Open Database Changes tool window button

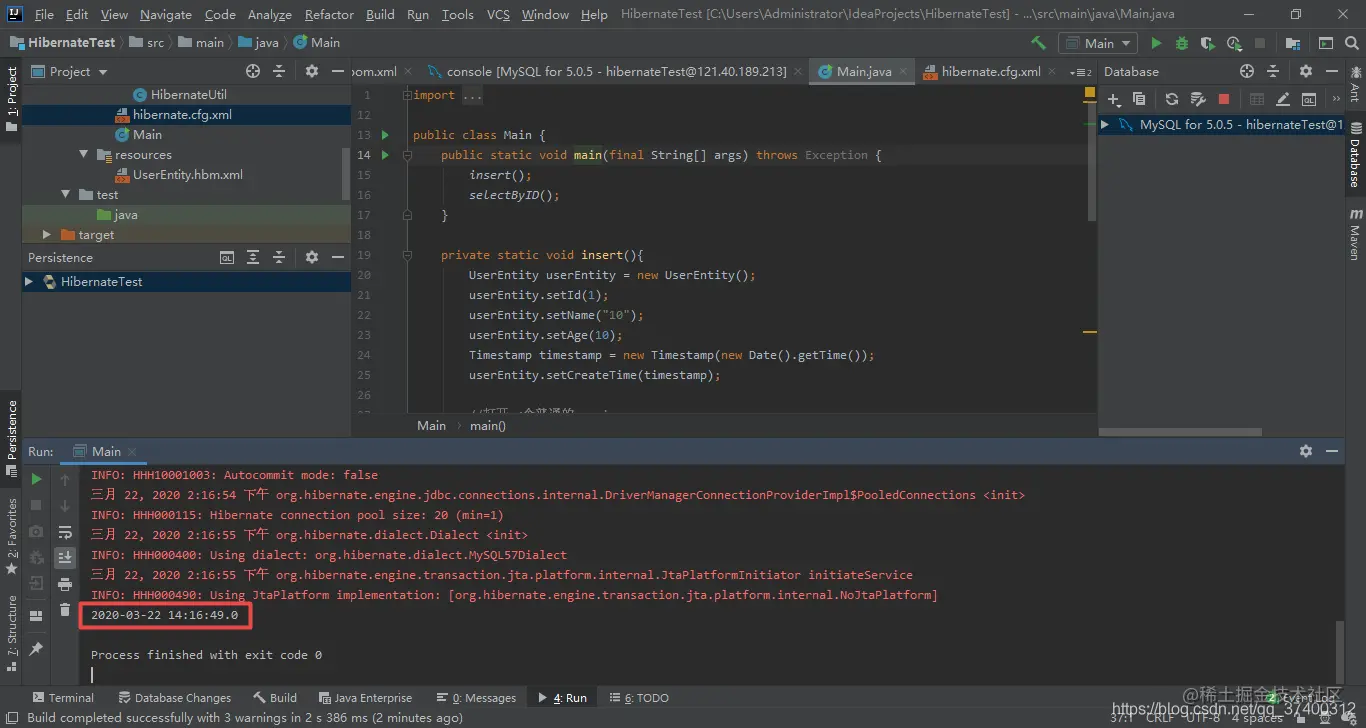point(175,698)
